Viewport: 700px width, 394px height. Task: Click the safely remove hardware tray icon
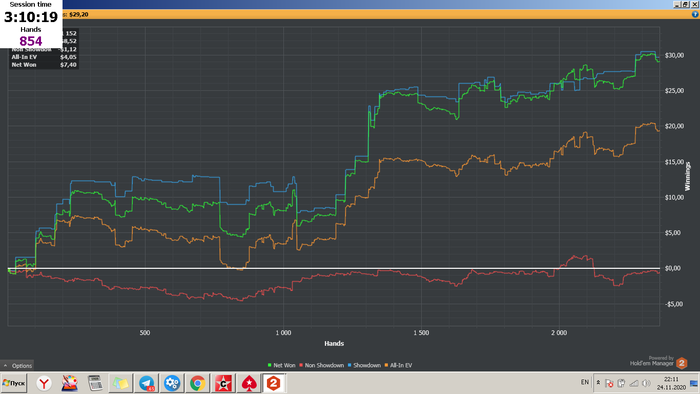click(621, 383)
